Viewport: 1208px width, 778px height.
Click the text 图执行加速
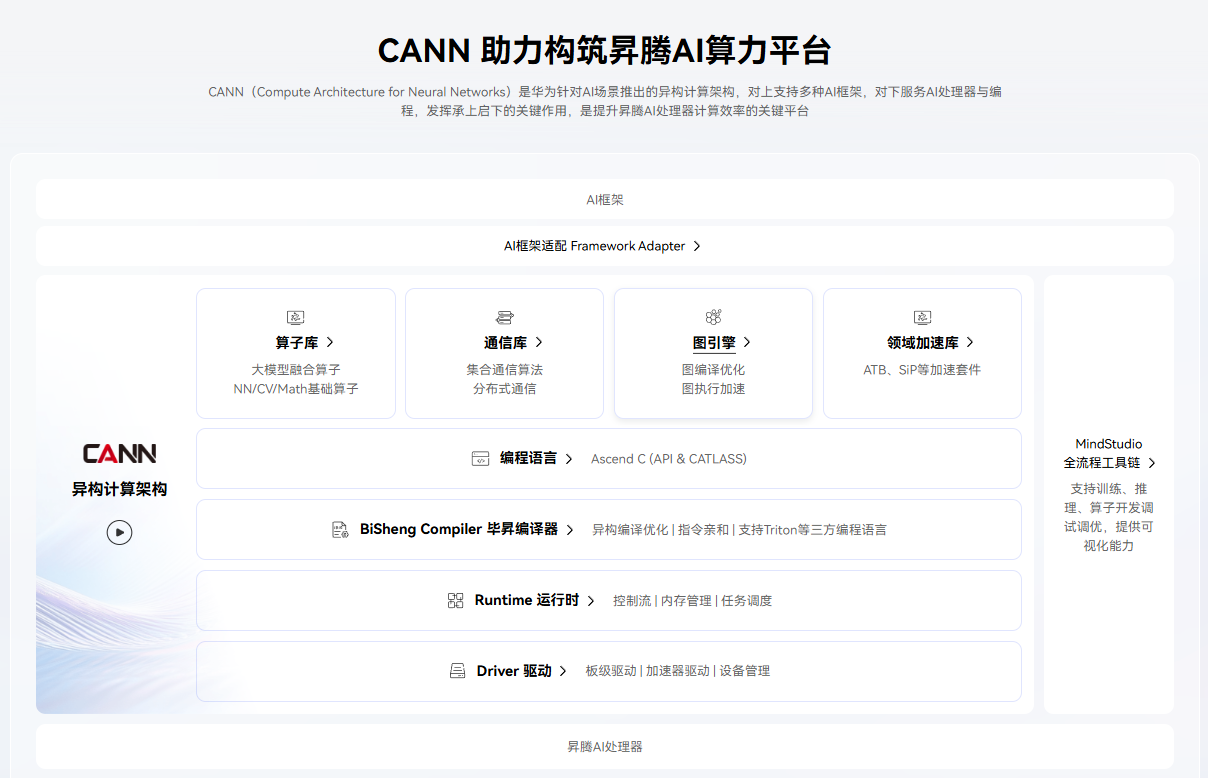click(x=713, y=389)
